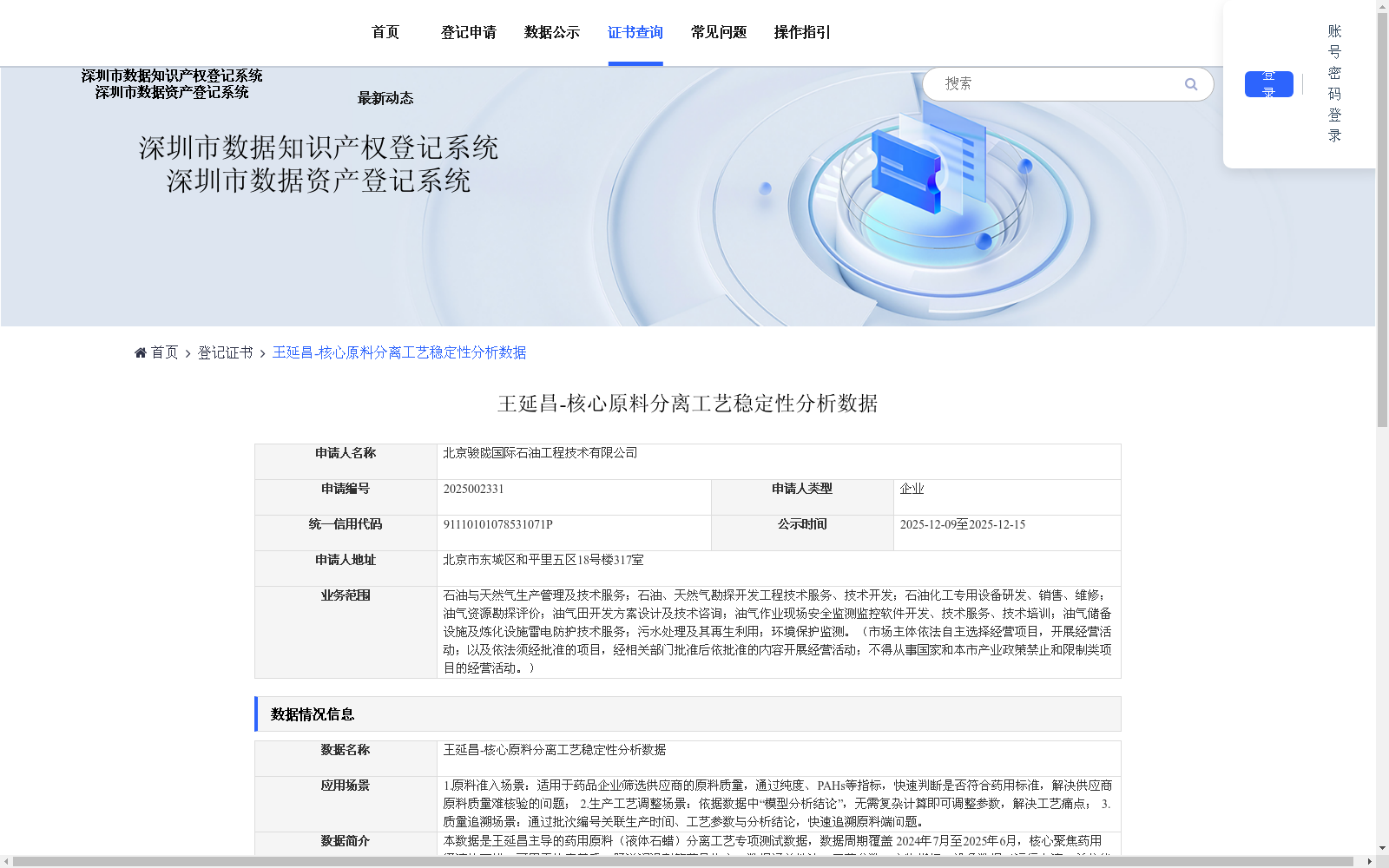Open 数据公示 navigation tab
Image resolution: width=1389 pixels, height=868 pixels.
click(x=552, y=32)
